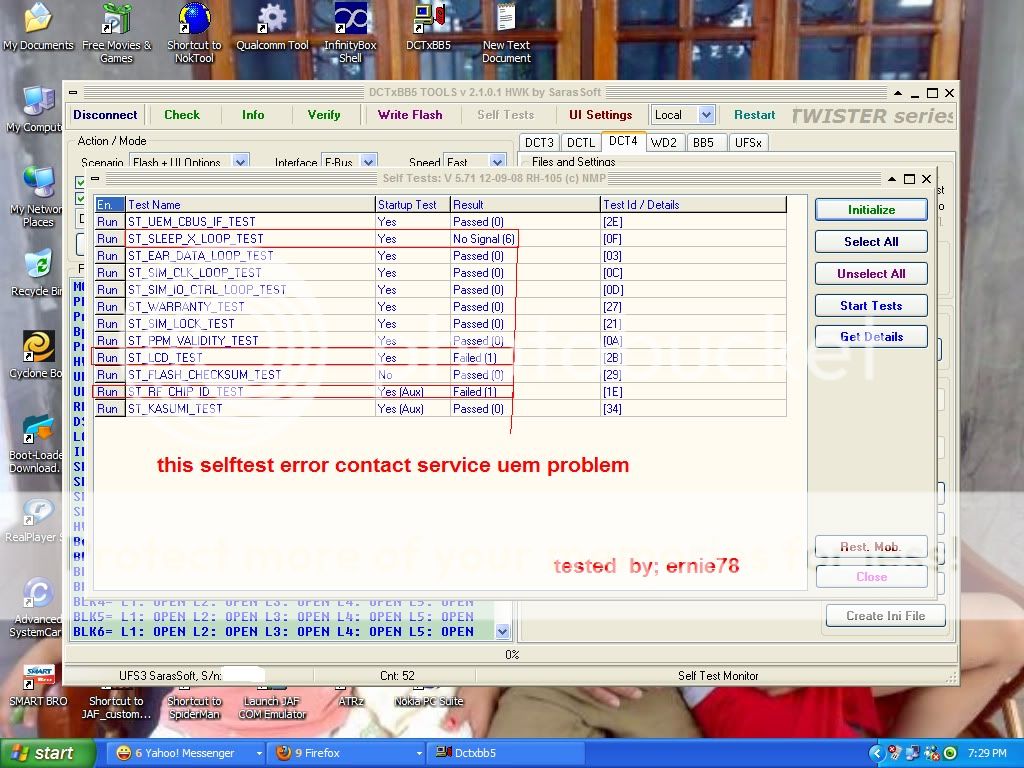This screenshot has height=768, width=1024.
Task: Select the DCTxBB5 desktop shortcut
Action: (428, 26)
